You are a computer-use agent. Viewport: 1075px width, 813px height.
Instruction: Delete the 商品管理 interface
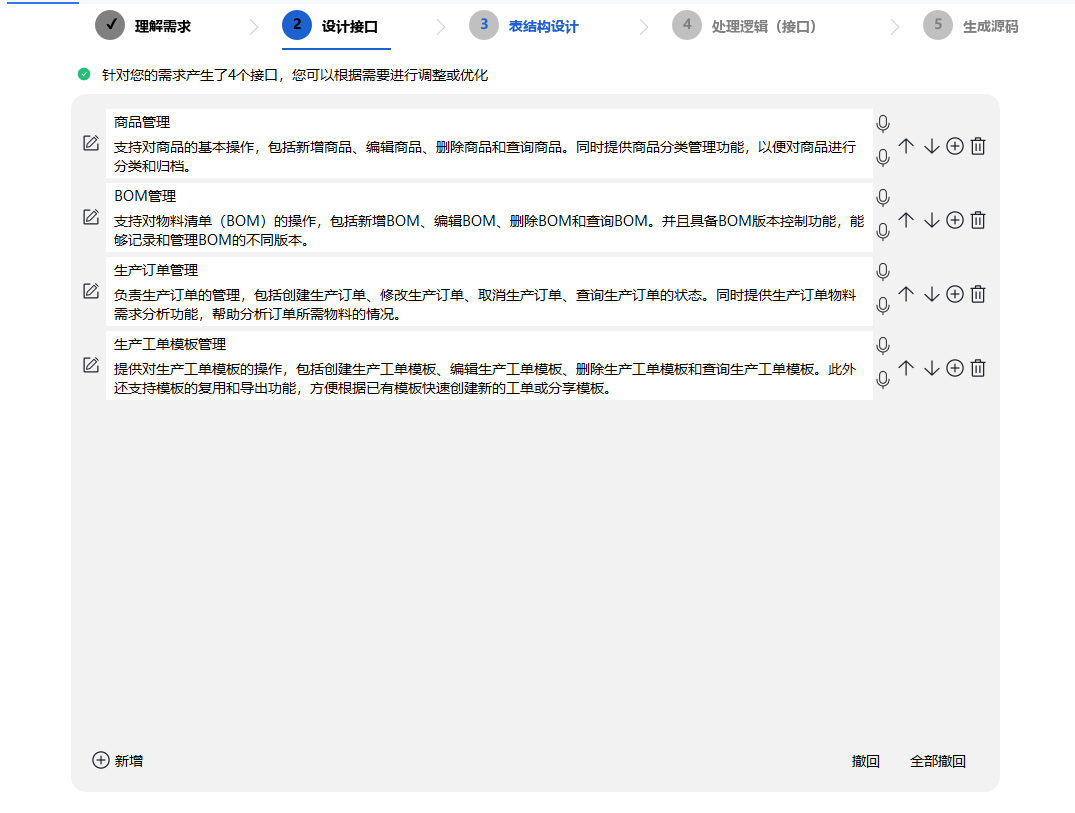tap(978, 146)
